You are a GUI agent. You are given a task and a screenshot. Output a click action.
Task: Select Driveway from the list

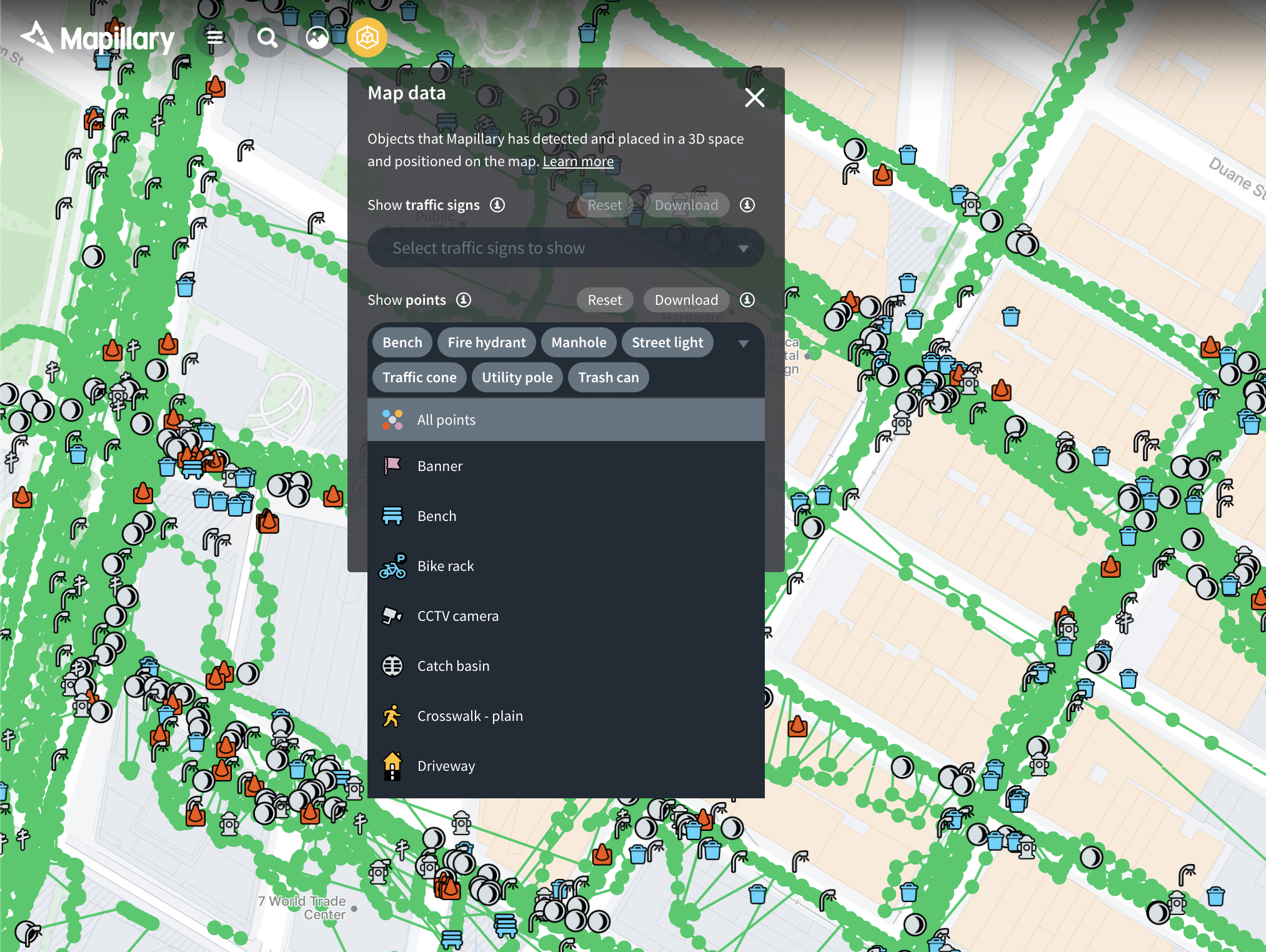pyautogui.click(x=566, y=766)
